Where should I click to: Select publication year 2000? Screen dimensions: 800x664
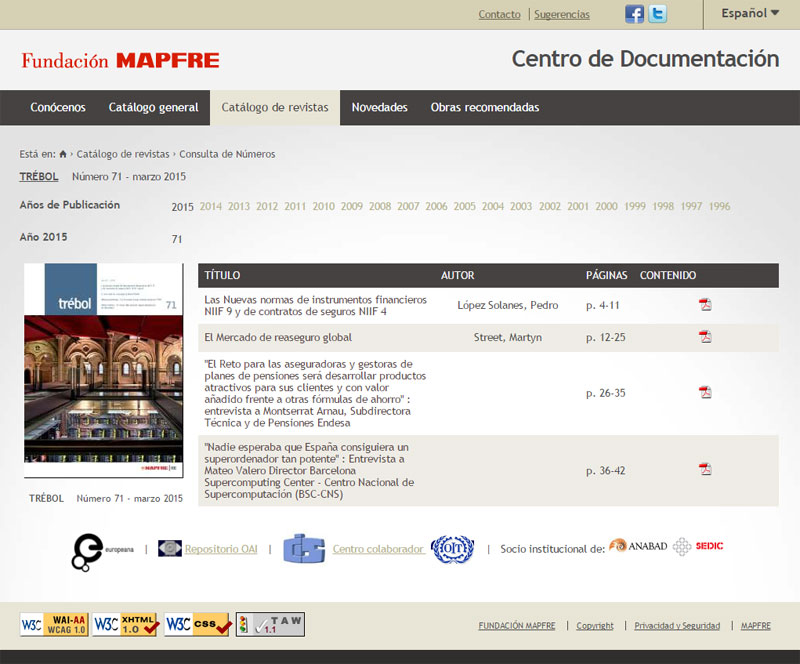coord(606,206)
